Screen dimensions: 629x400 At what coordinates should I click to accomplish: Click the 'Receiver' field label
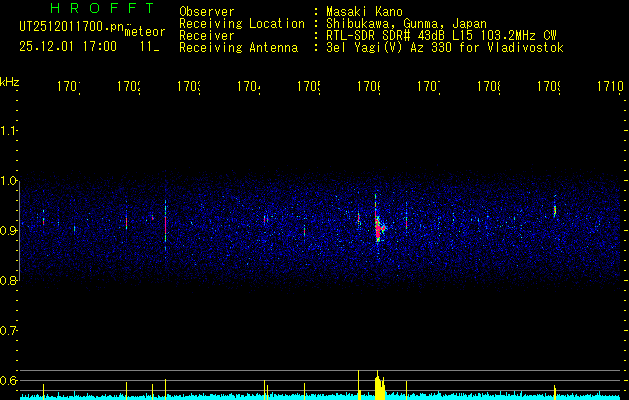click(207, 36)
